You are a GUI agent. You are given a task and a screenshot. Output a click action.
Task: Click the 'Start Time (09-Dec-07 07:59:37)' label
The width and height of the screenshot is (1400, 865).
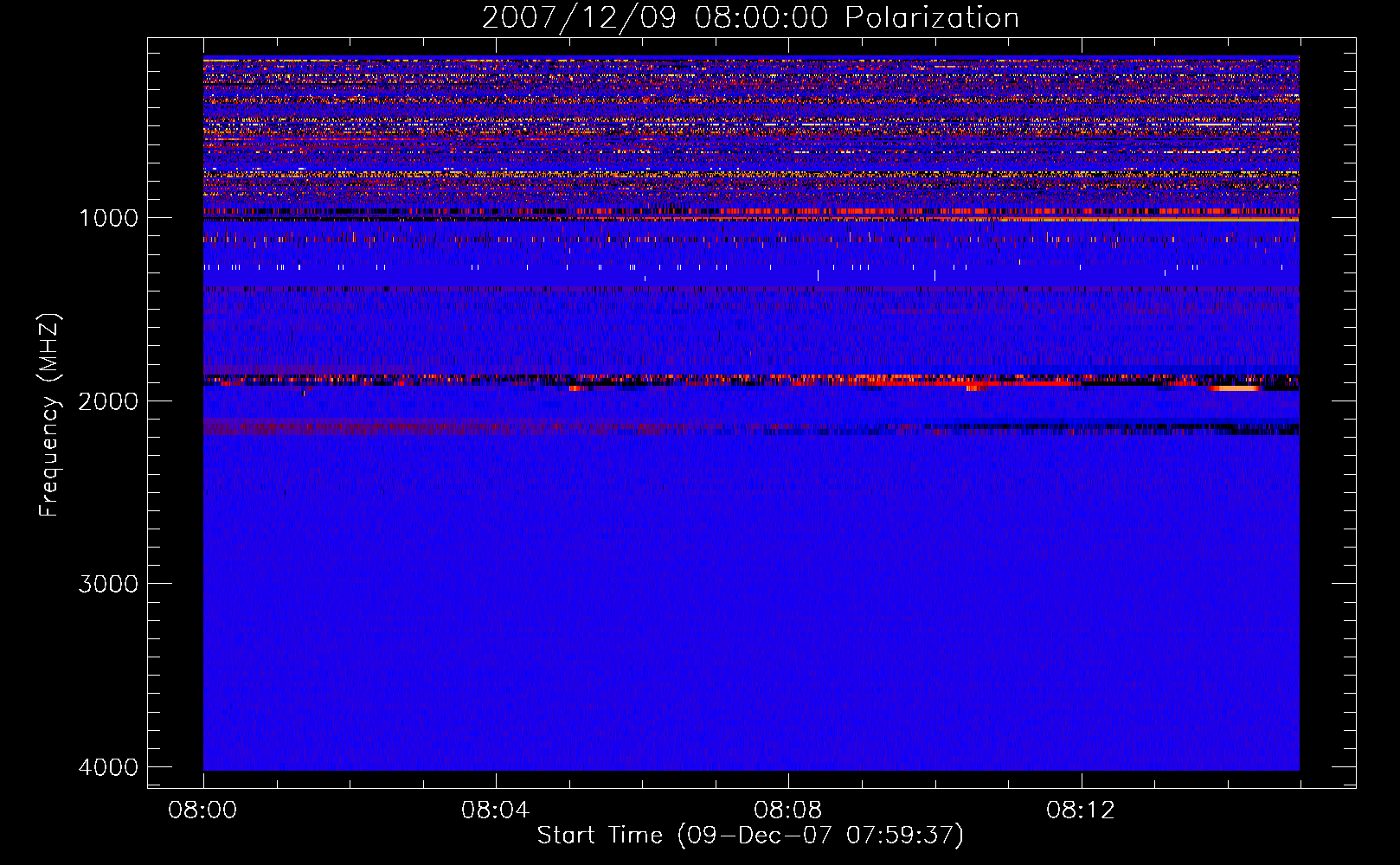[x=750, y=836]
